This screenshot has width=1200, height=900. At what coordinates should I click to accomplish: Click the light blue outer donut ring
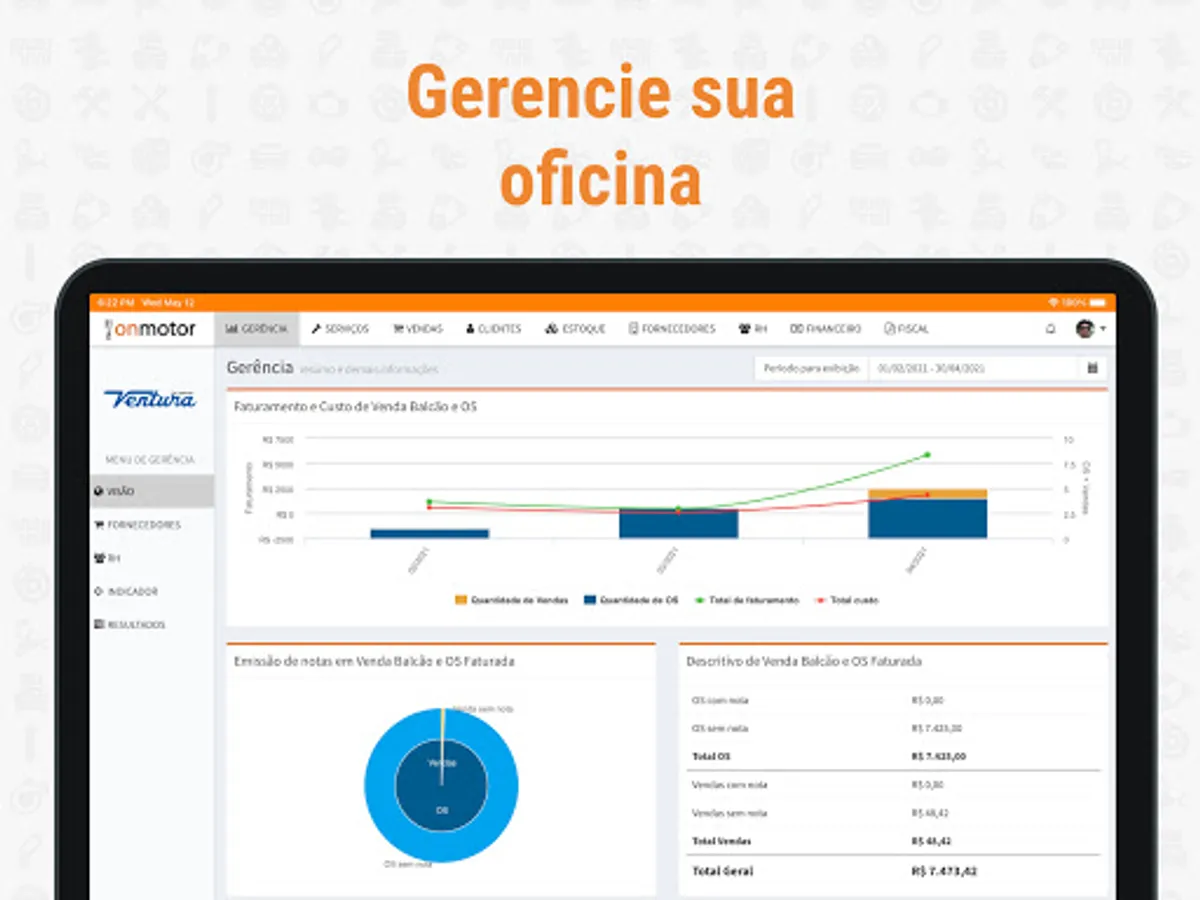[380, 785]
